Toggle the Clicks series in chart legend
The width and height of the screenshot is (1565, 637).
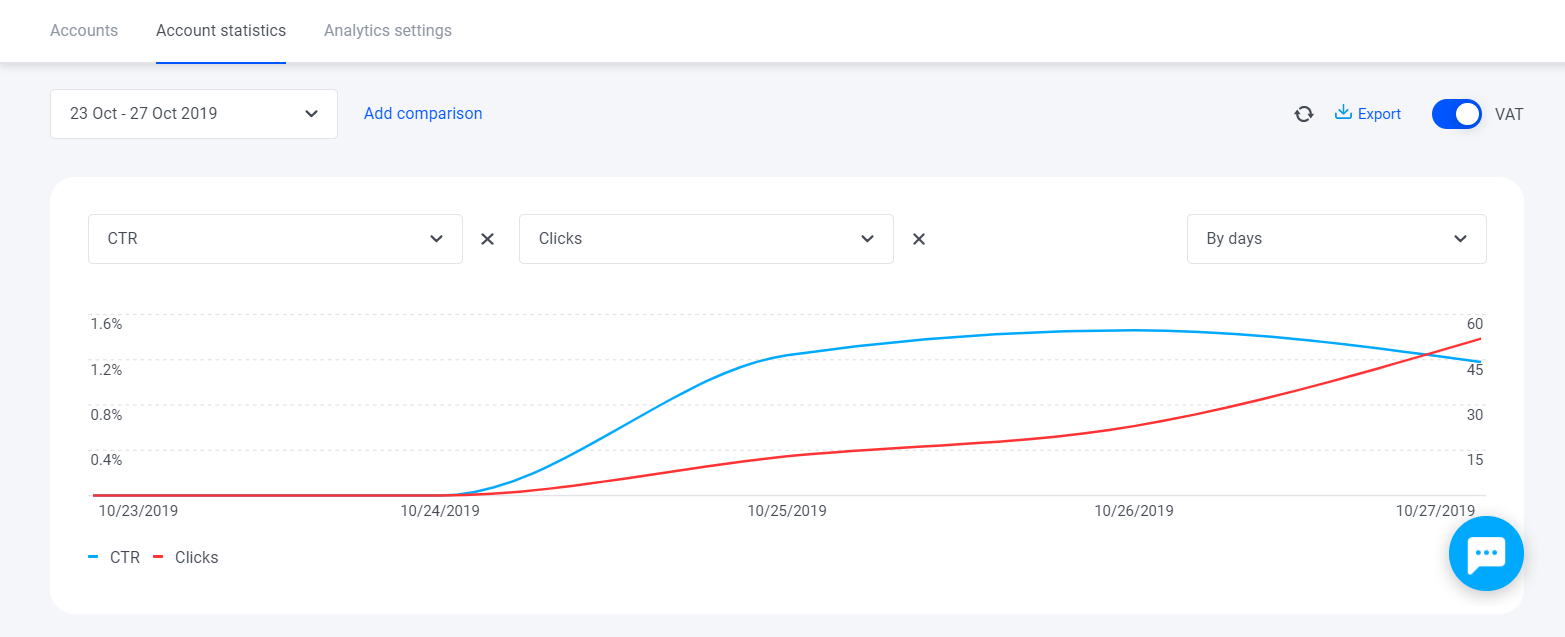(x=185, y=557)
